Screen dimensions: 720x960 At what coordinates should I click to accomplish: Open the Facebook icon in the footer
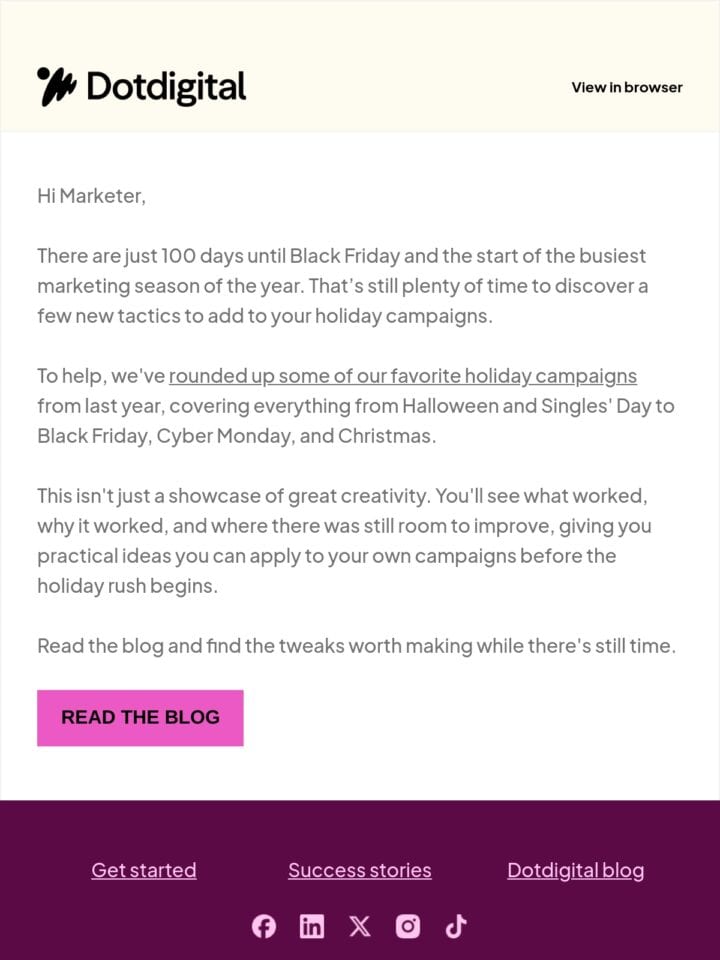(x=264, y=926)
